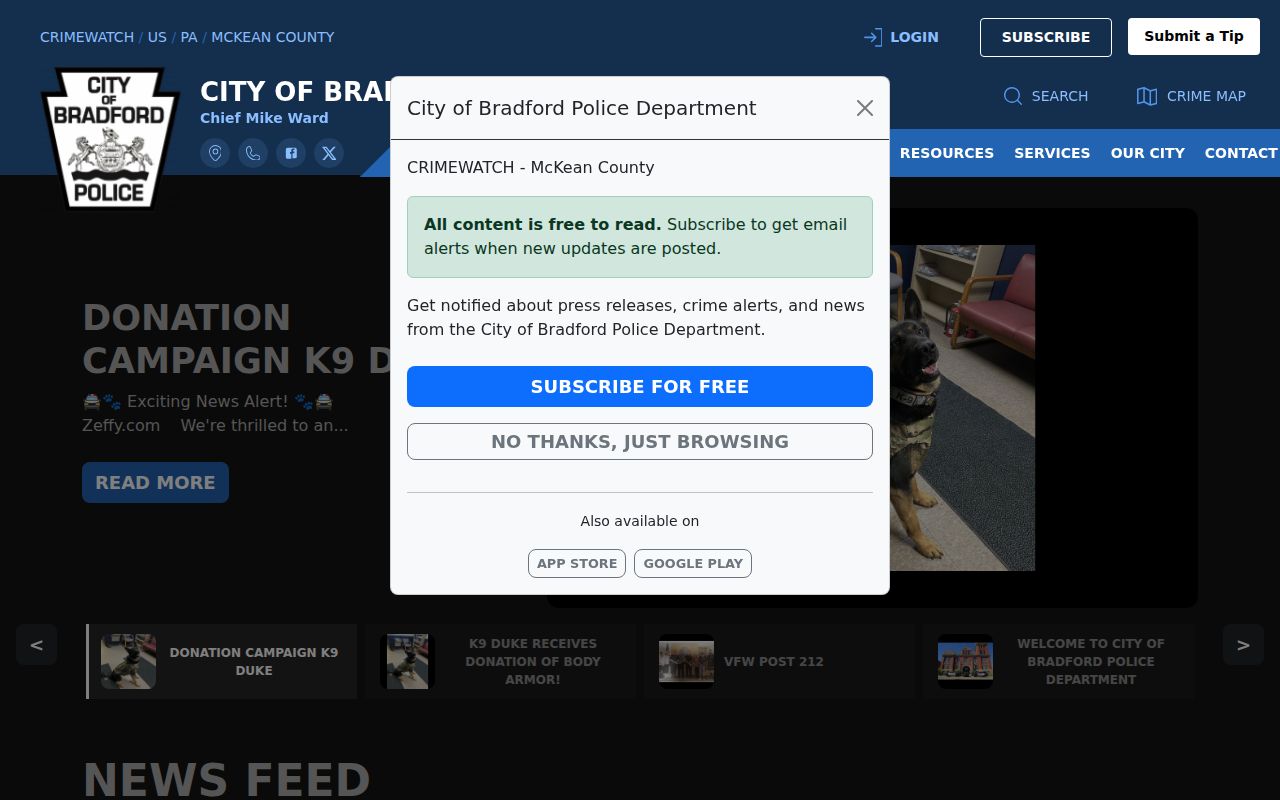This screenshot has width=1280, height=800.
Task: Open the Services menu
Action: point(1052,153)
